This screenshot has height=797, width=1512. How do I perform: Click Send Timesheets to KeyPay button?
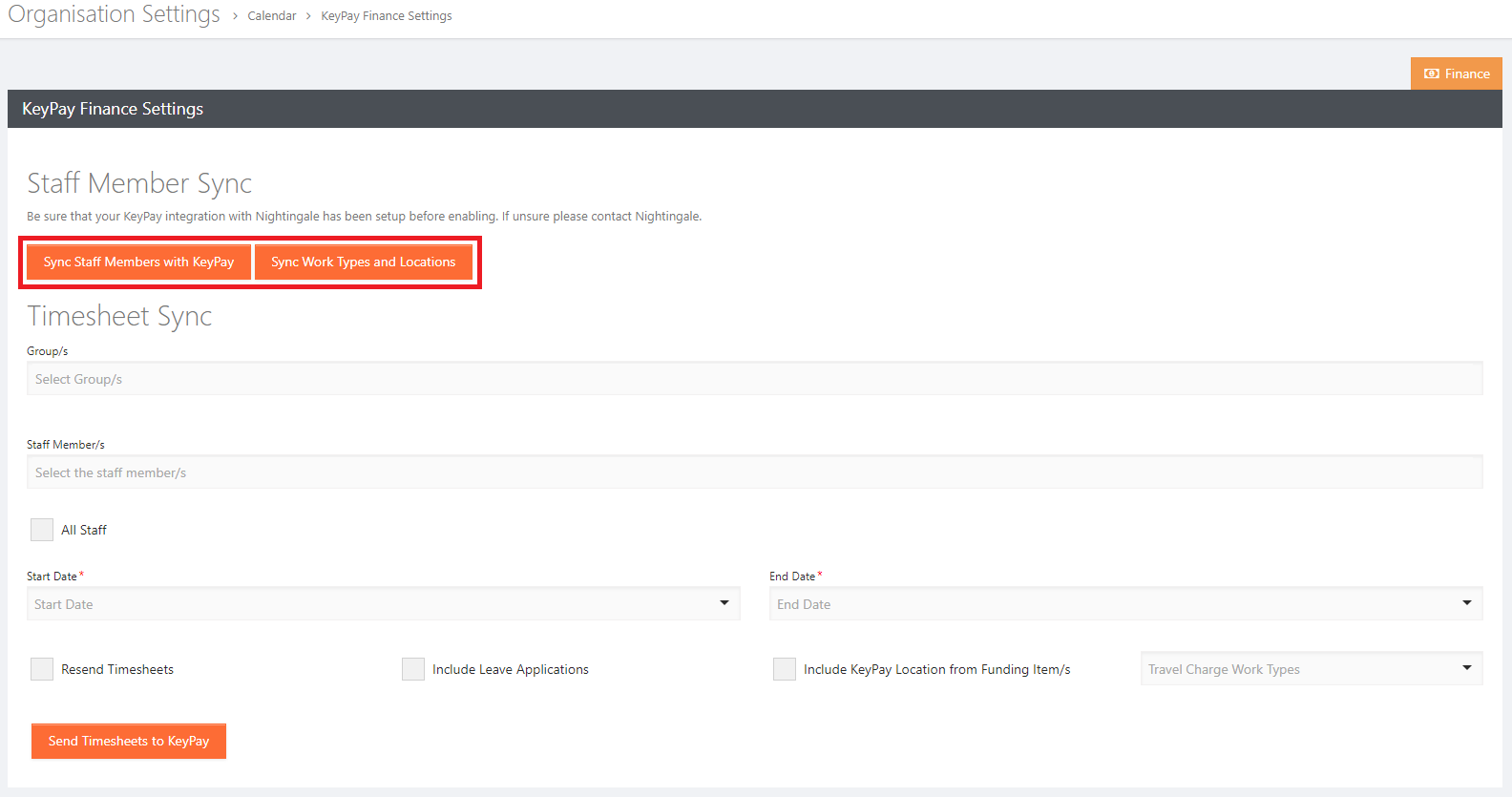129,741
